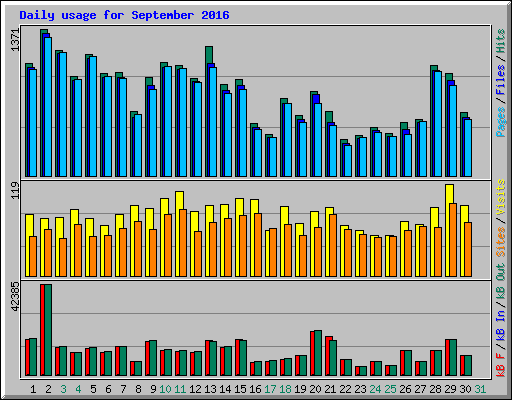Click day 13 on the x-axis
512x400 pixels.
pyautogui.click(x=210, y=389)
